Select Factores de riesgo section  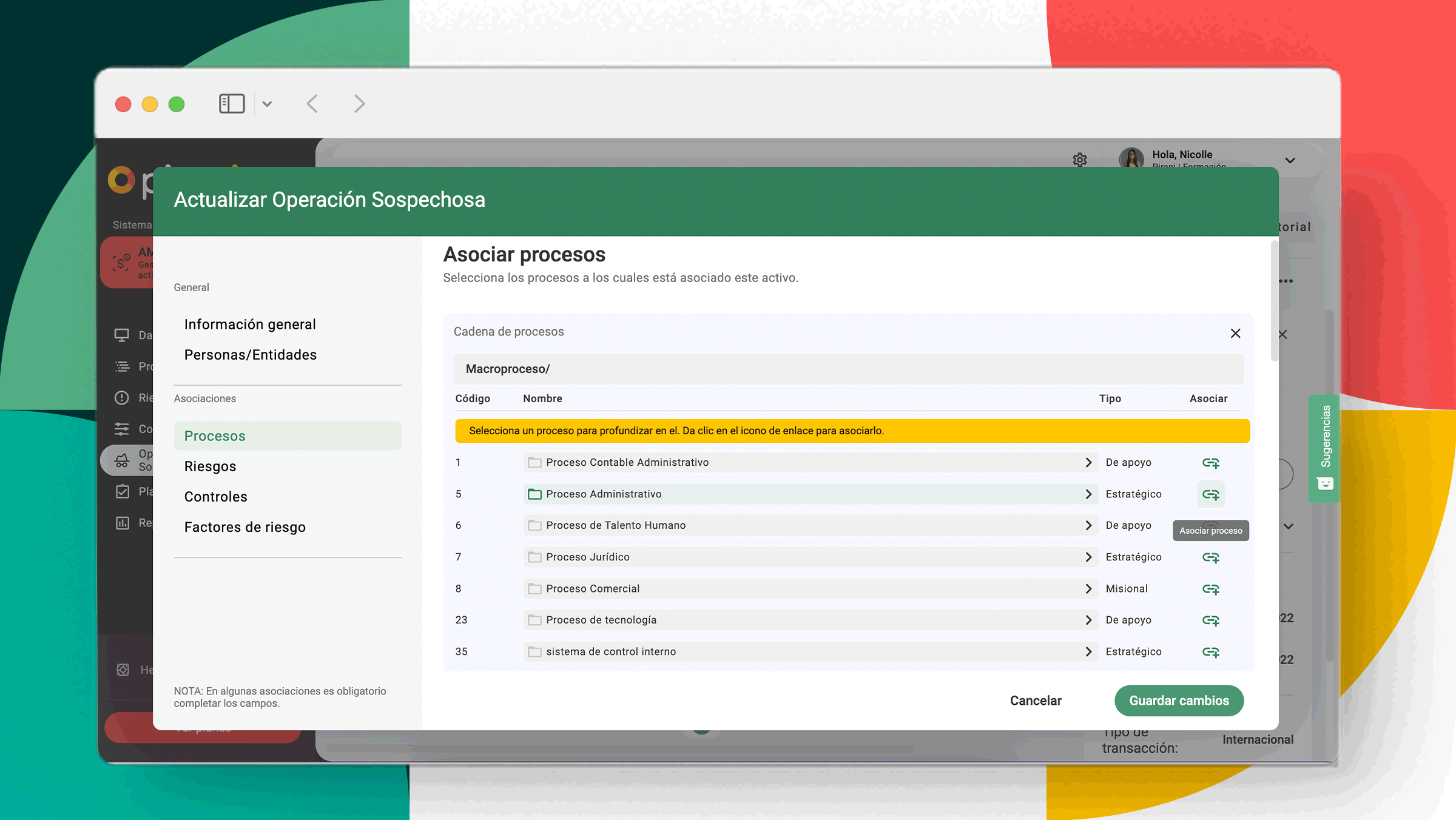click(x=245, y=527)
